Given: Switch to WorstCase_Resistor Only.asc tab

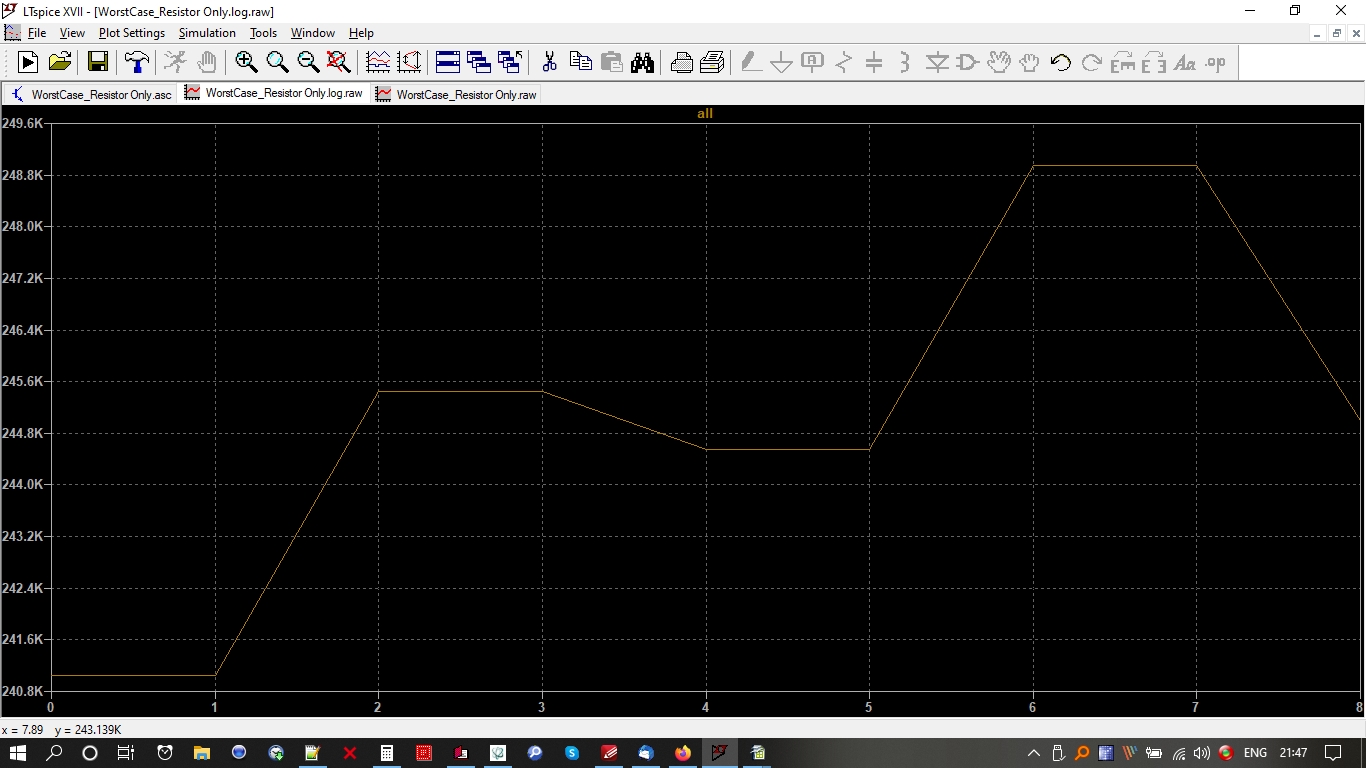Looking at the screenshot, I should 91,94.
